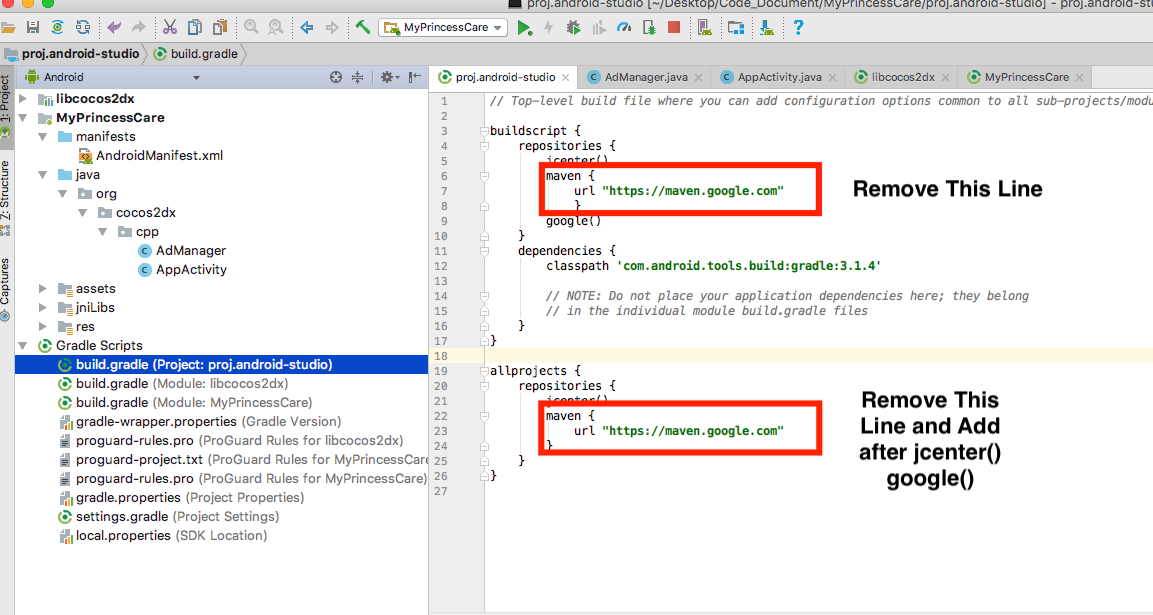Collapse the Gradle Scripts node
The image size is (1153, 615).
(23, 346)
